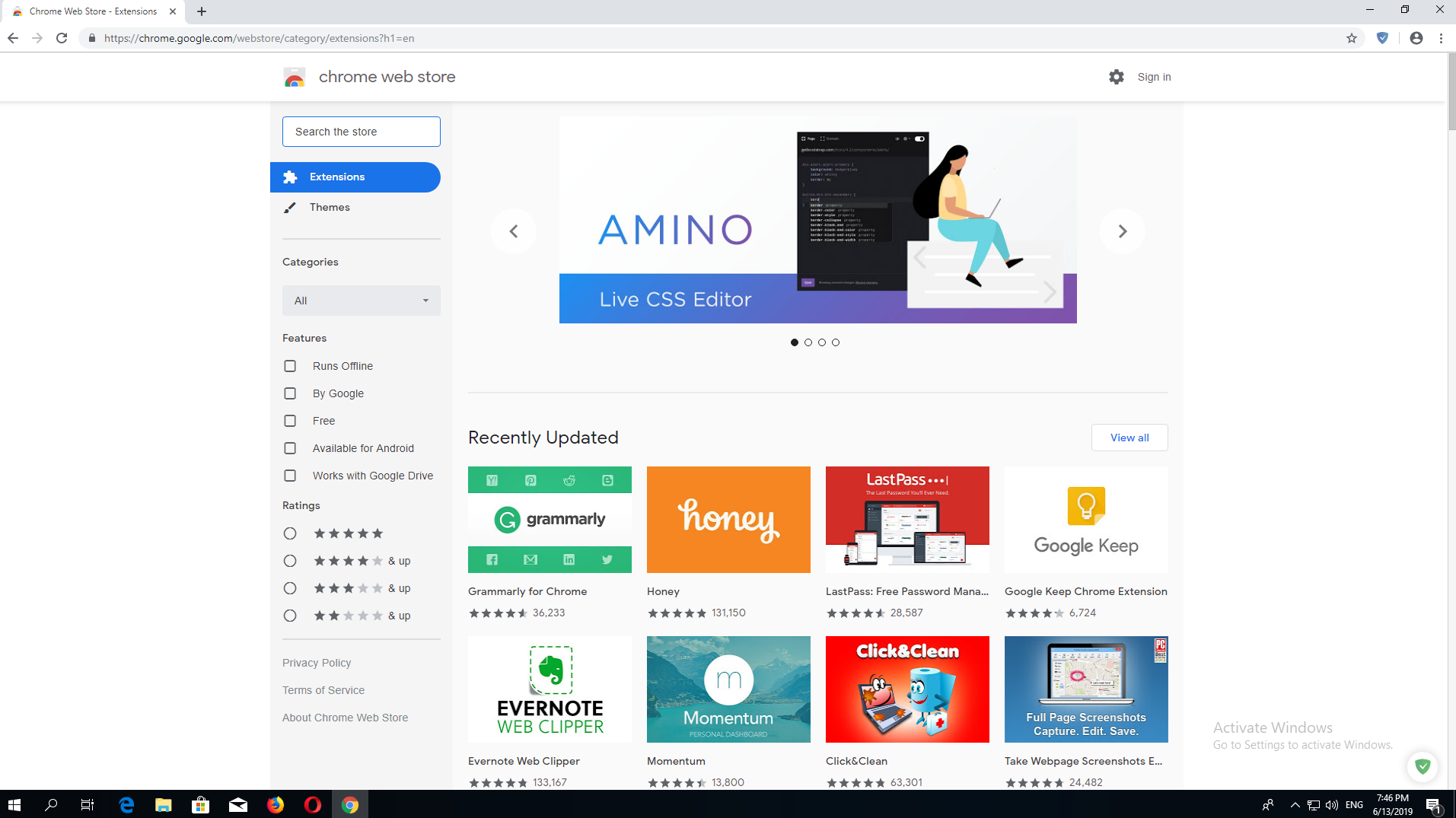Open Terms of Service link
The image size is (1456, 818).
(x=323, y=690)
